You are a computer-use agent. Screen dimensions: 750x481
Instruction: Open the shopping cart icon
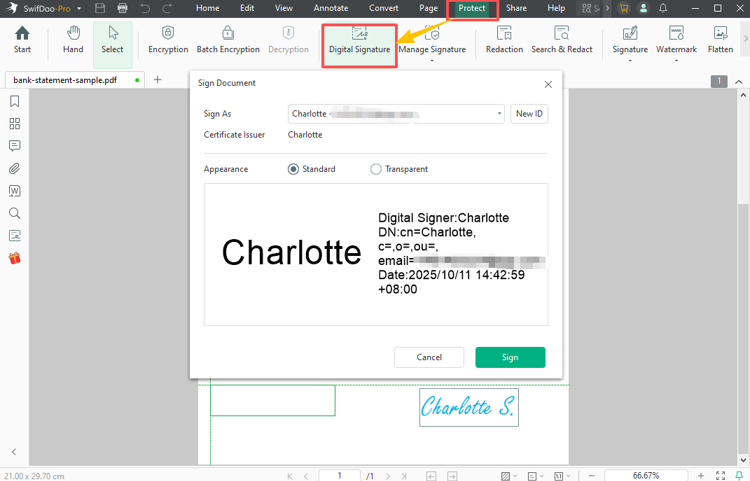(x=623, y=8)
